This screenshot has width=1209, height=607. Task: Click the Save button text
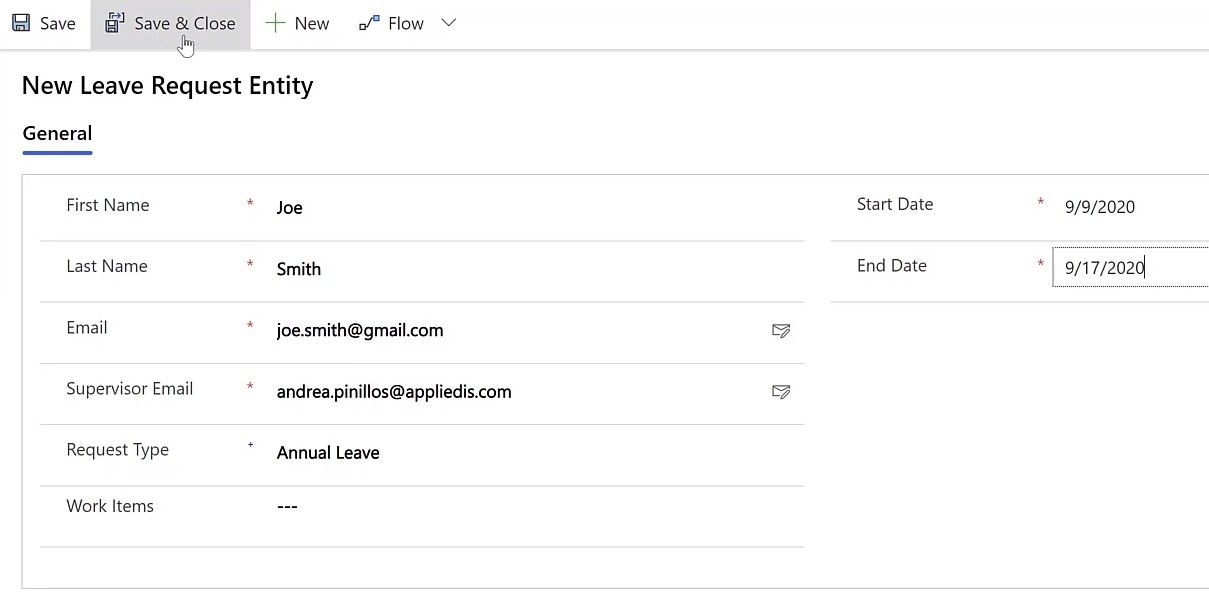pyautogui.click(x=58, y=23)
